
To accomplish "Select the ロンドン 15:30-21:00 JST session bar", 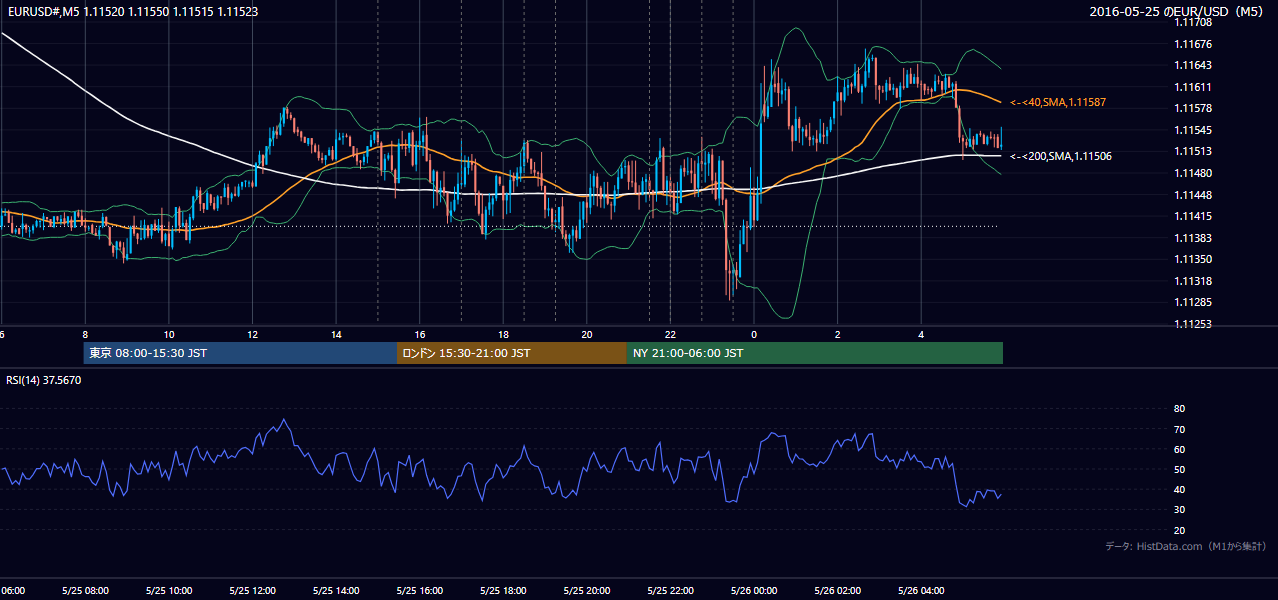I will coord(512,353).
